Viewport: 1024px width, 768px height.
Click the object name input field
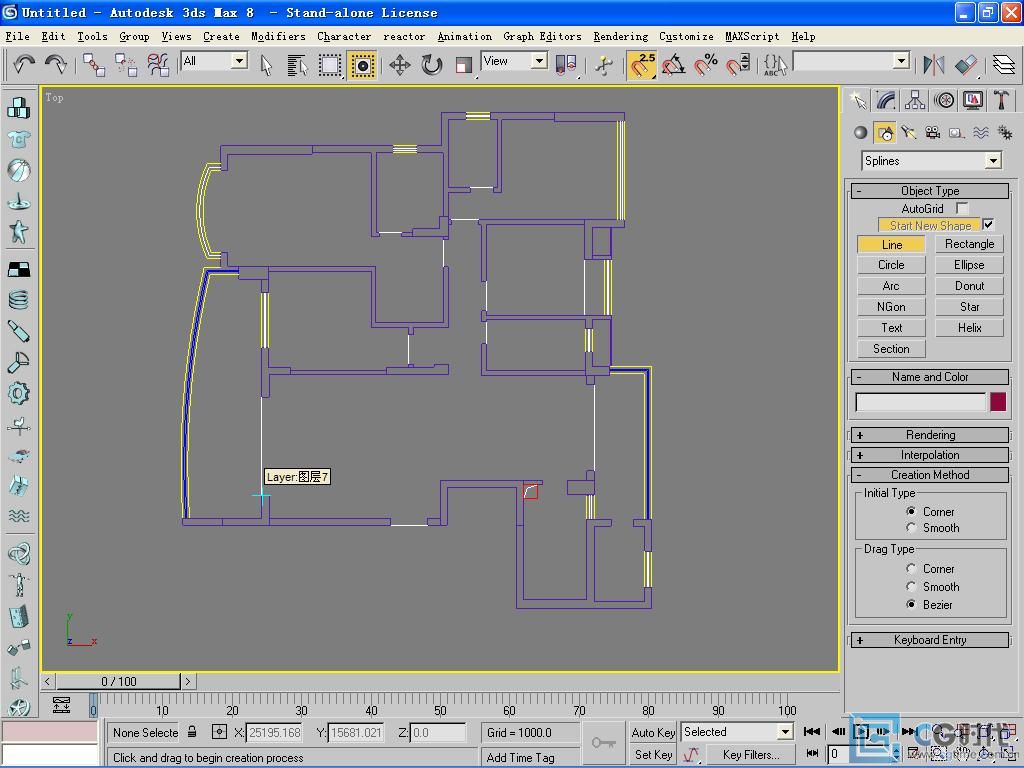[921, 402]
